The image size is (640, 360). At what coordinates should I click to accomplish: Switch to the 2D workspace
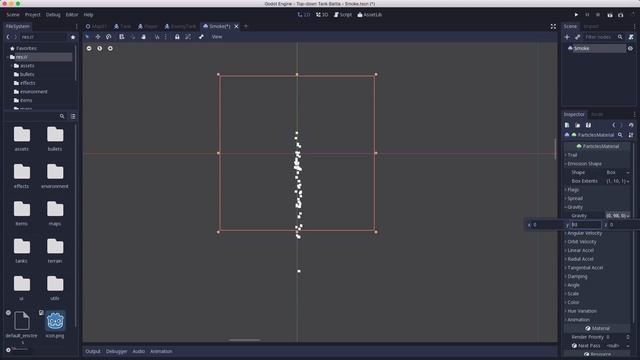pyautogui.click(x=304, y=15)
